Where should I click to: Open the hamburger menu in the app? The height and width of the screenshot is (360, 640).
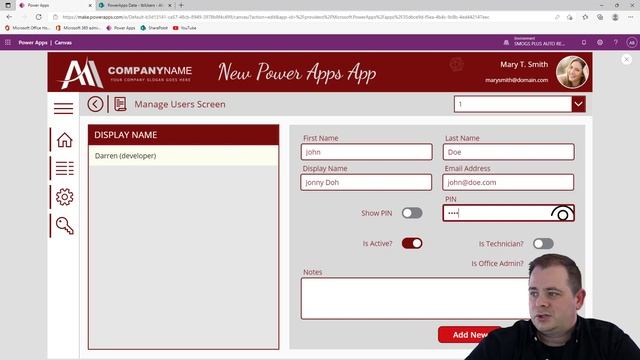tap(63, 108)
